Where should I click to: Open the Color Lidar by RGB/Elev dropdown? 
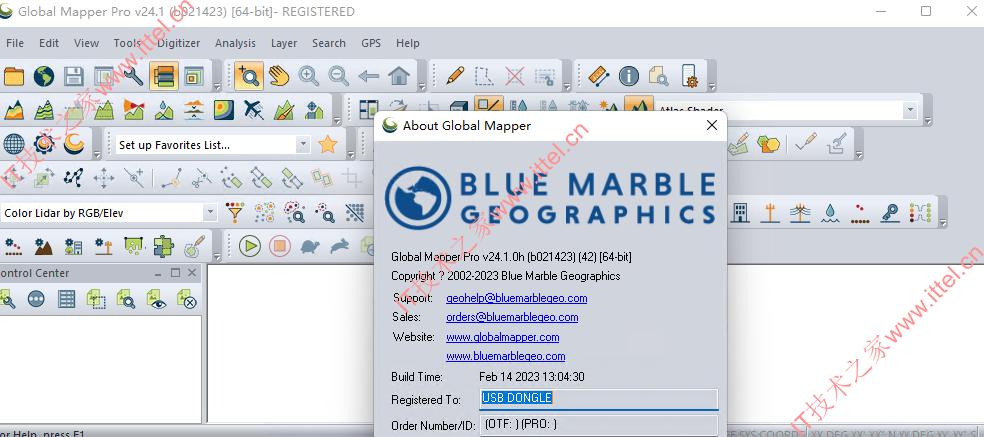point(210,213)
